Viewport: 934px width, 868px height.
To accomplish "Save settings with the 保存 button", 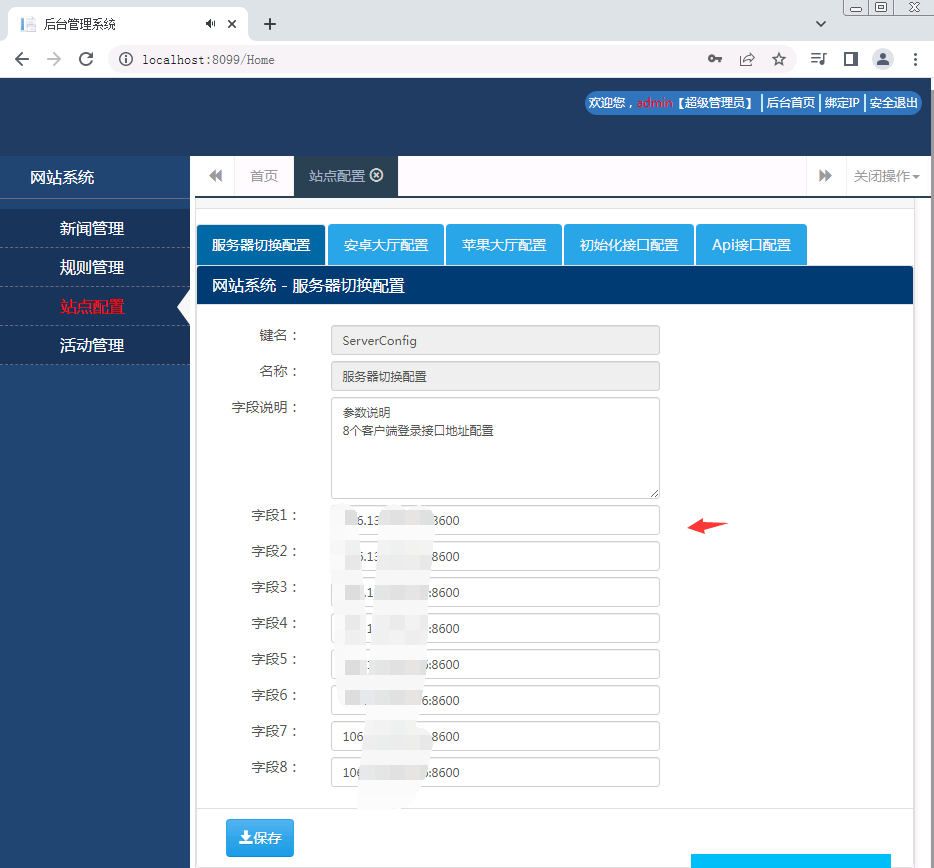I will [260, 838].
